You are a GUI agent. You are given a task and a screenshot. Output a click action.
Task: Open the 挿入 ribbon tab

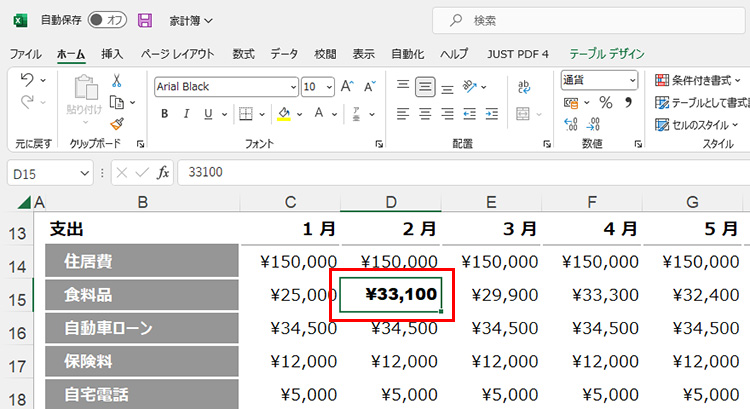coord(112,54)
